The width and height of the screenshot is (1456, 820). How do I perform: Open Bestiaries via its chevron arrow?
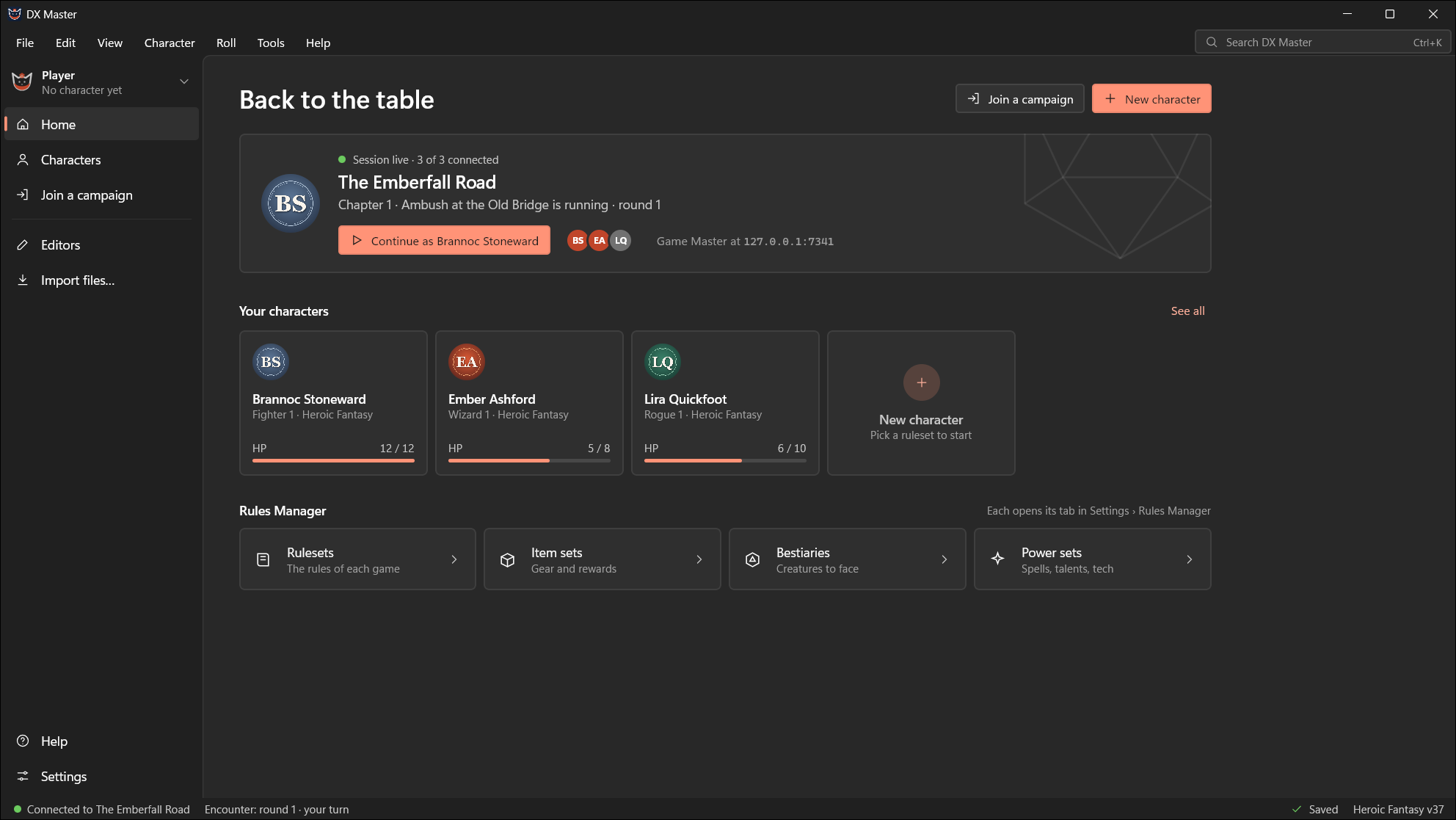pos(944,559)
